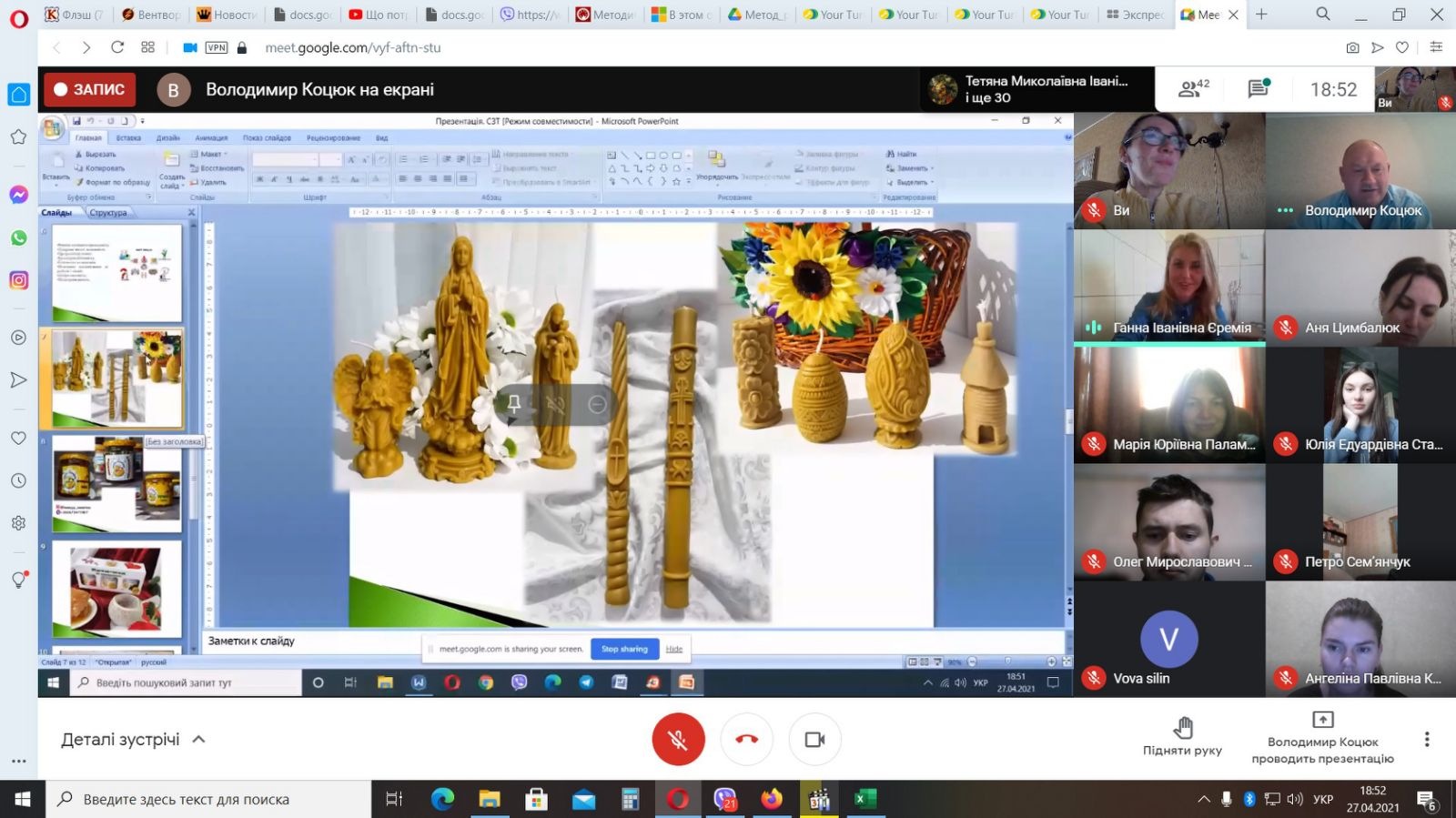Toggle the camera on or off

click(814, 740)
